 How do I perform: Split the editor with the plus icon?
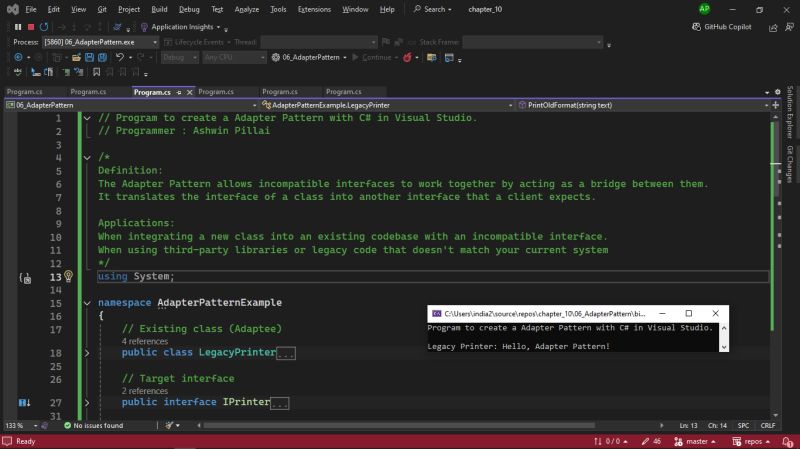(x=776, y=105)
